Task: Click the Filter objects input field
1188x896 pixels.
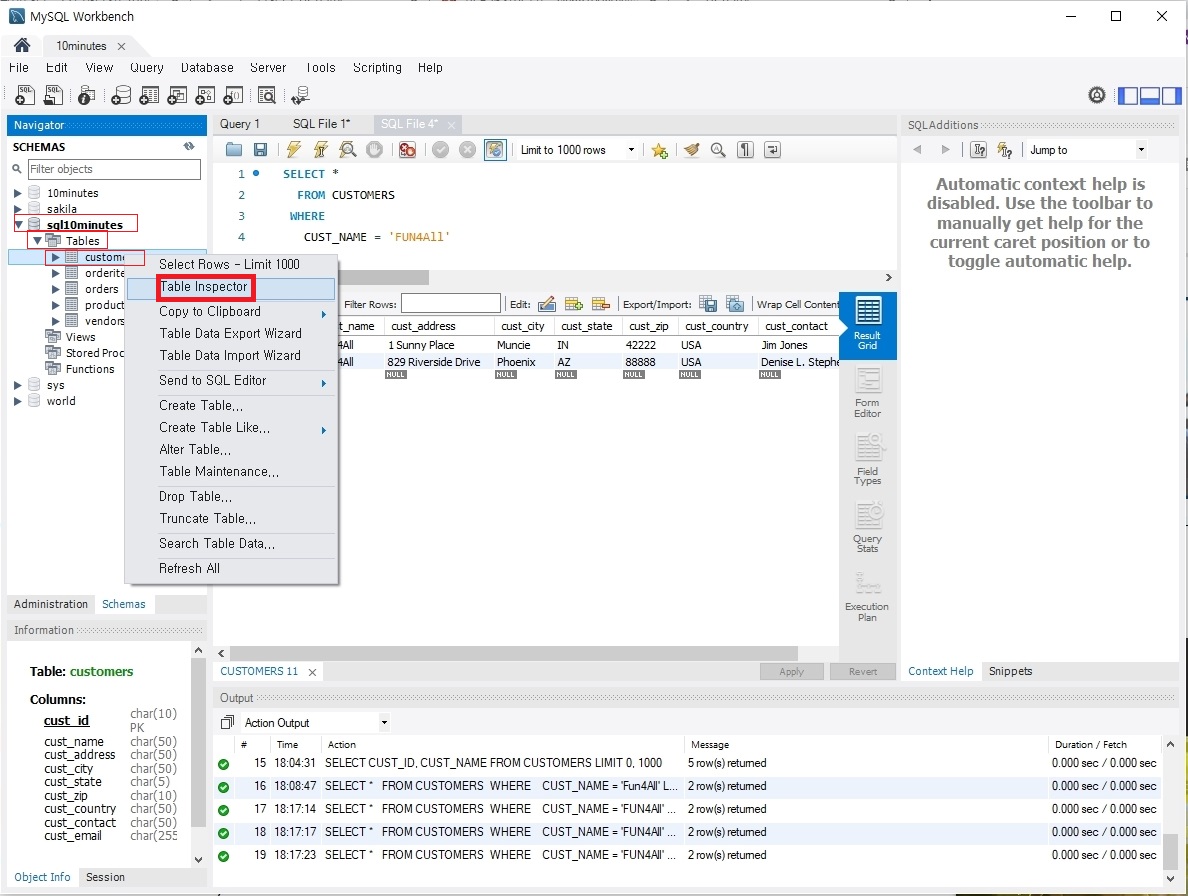Action: [114, 169]
